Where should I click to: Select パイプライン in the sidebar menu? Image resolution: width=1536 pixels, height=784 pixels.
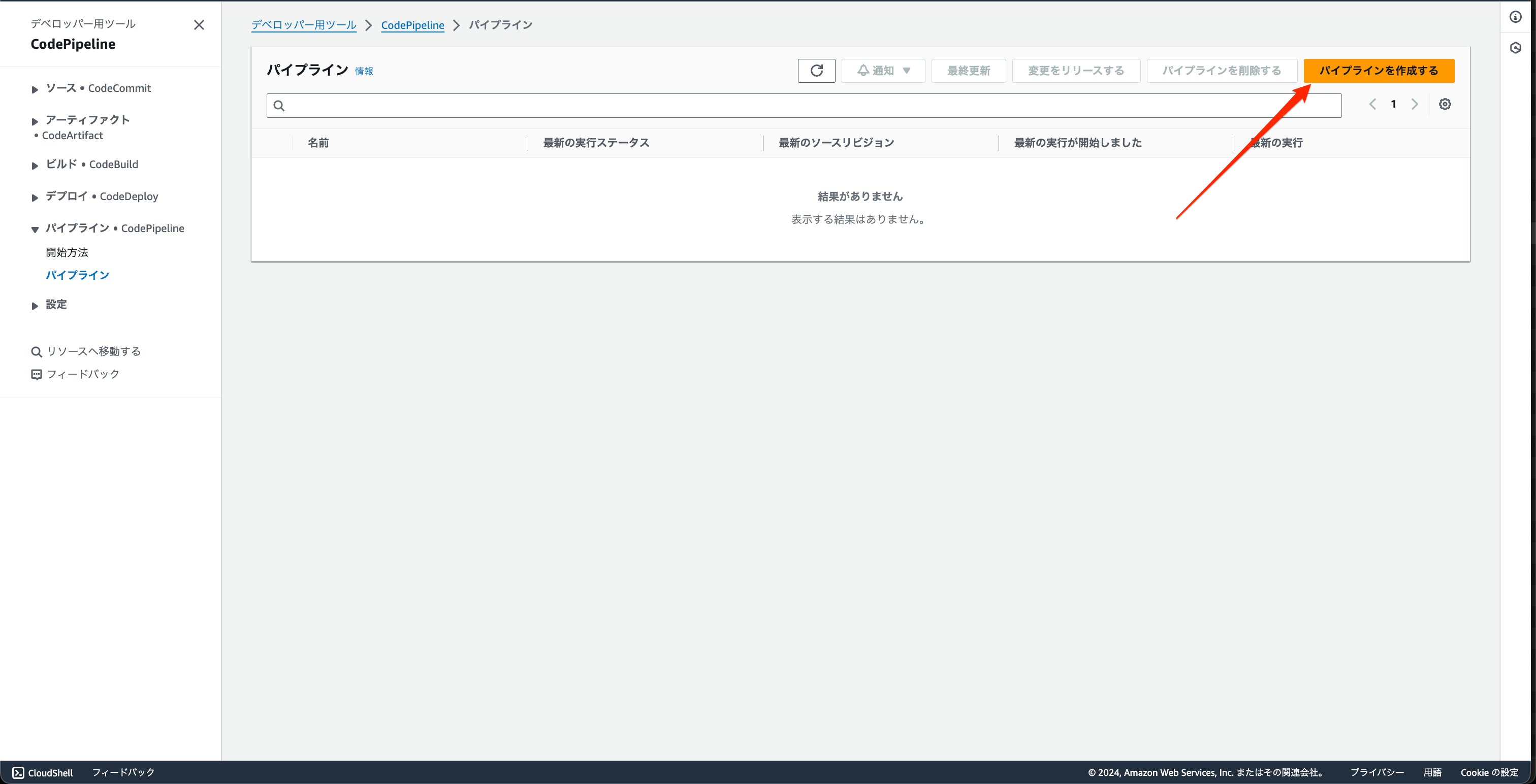[x=78, y=275]
